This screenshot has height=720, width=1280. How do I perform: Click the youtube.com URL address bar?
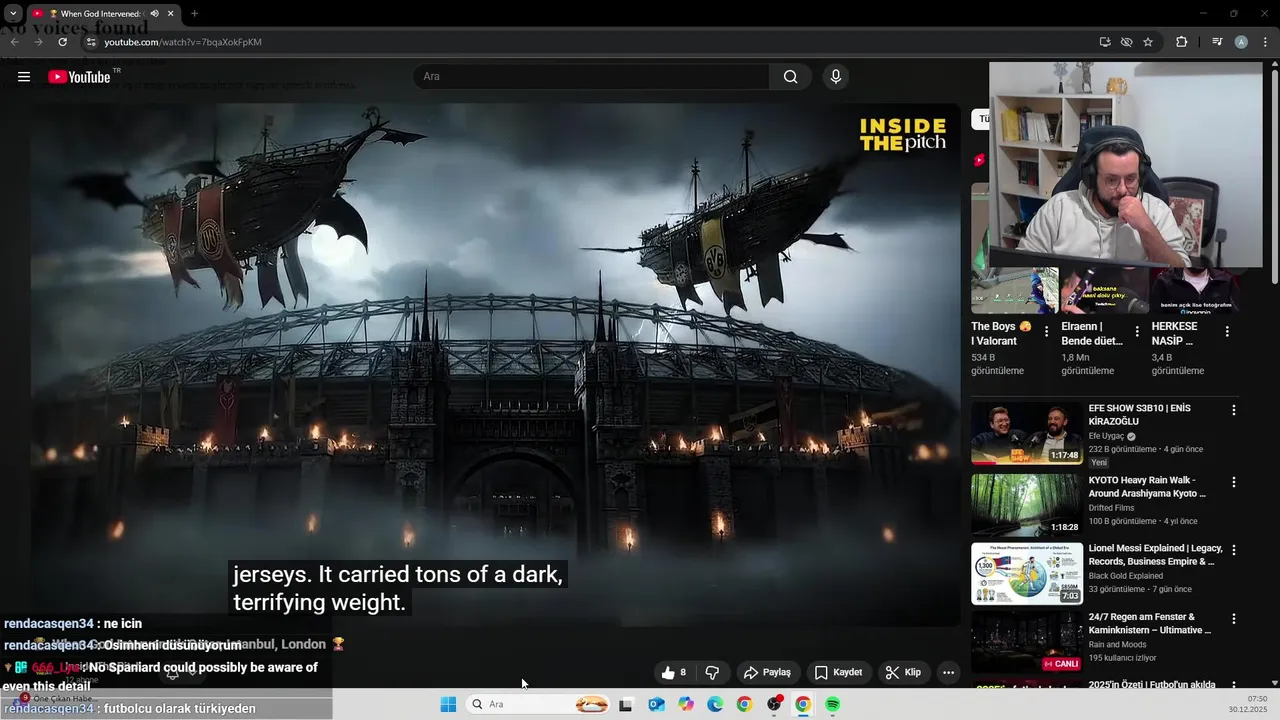pos(183,42)
